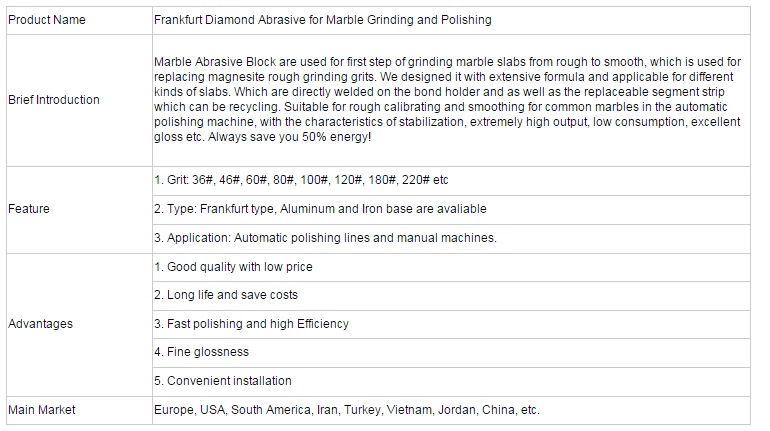Select "Good quality with low price" row
Screen dimensions: 770x431
(x=233, y=267)
